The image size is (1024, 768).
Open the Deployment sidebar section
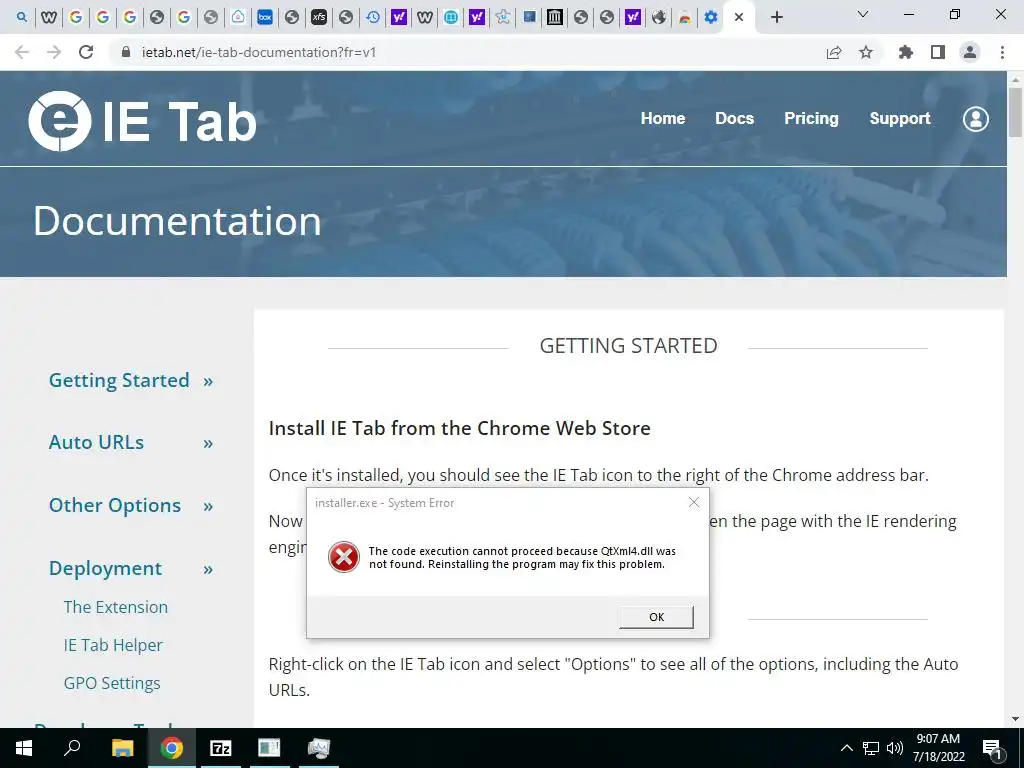click(x=105, y=568)
